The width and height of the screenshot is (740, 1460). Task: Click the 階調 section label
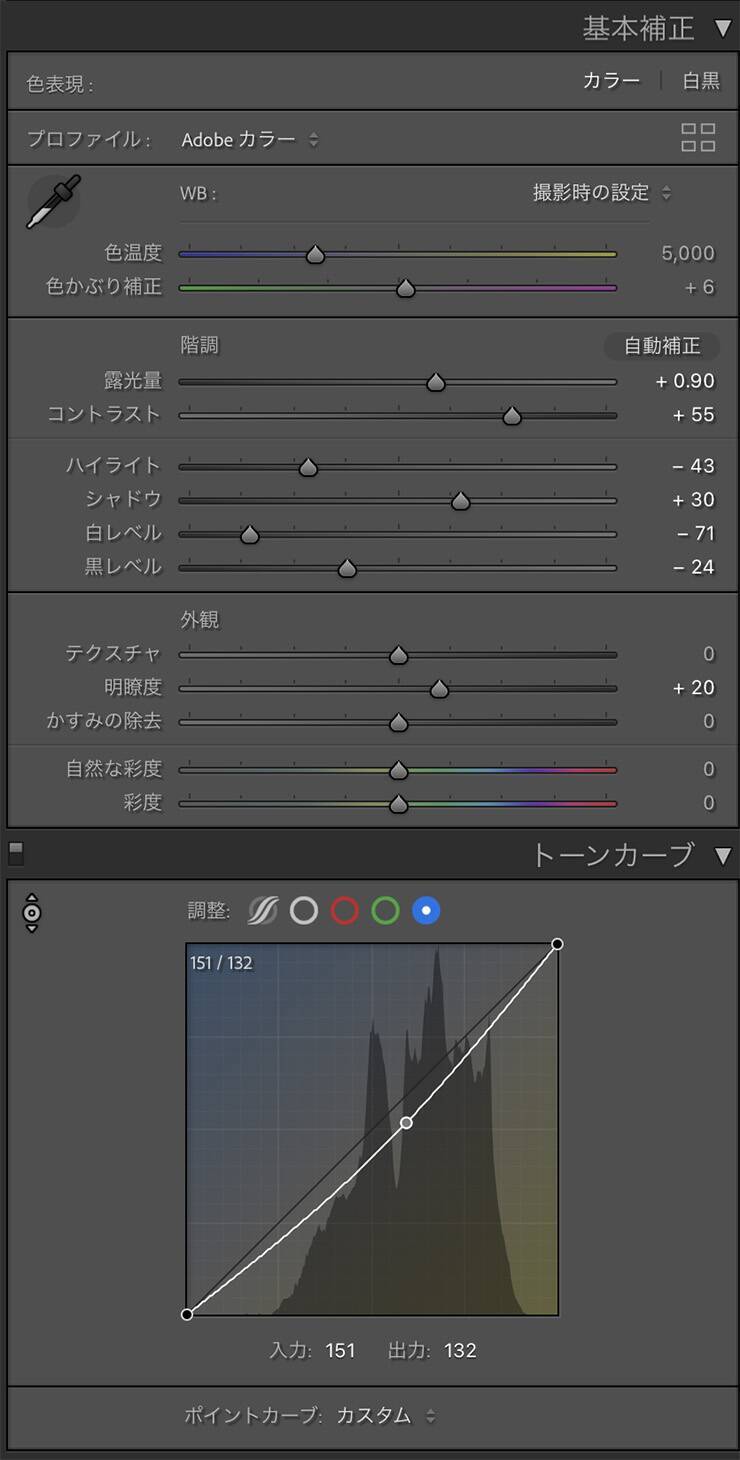(199, 346)
